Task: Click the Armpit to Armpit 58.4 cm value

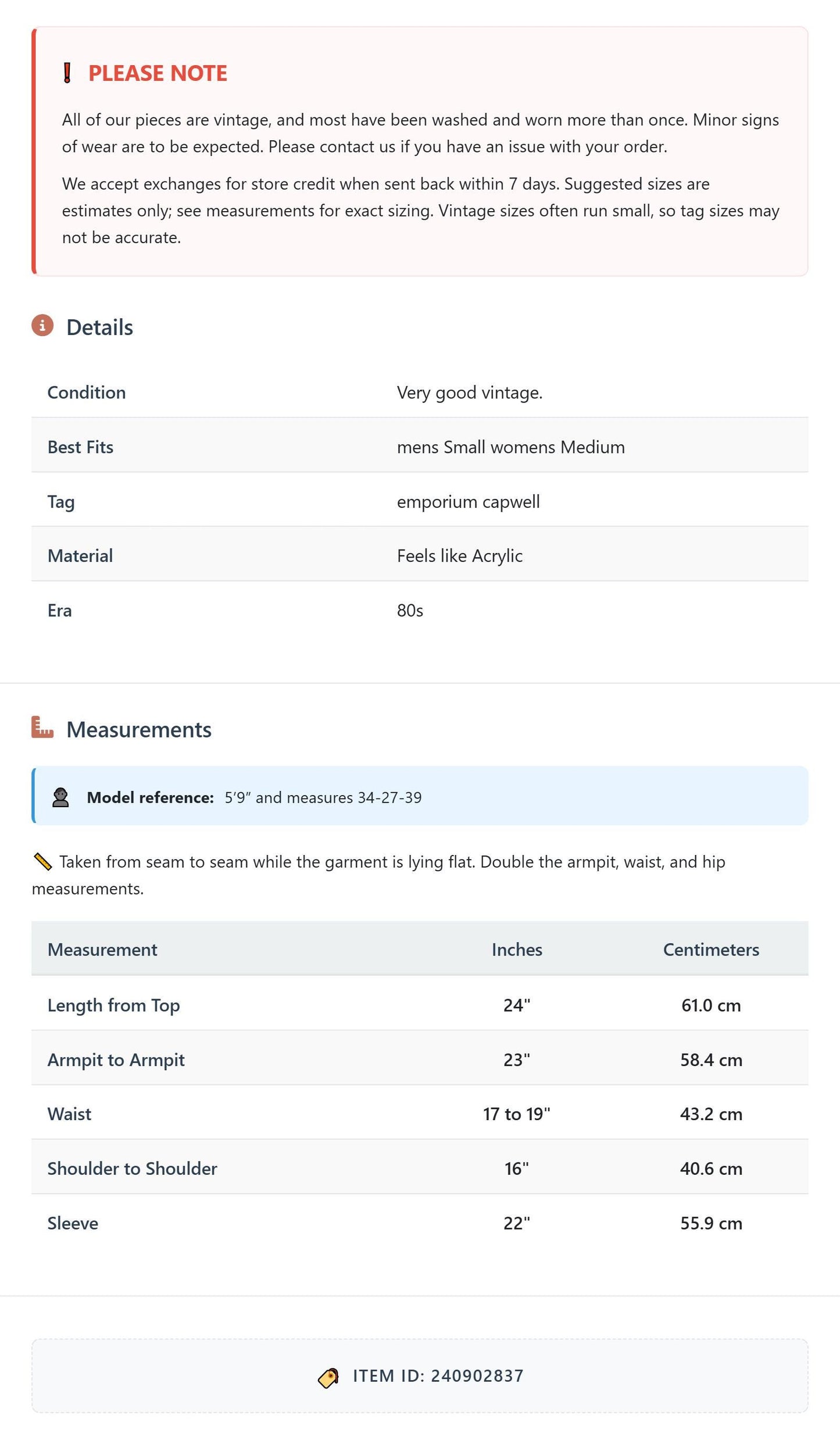Action: [711, 1060]
